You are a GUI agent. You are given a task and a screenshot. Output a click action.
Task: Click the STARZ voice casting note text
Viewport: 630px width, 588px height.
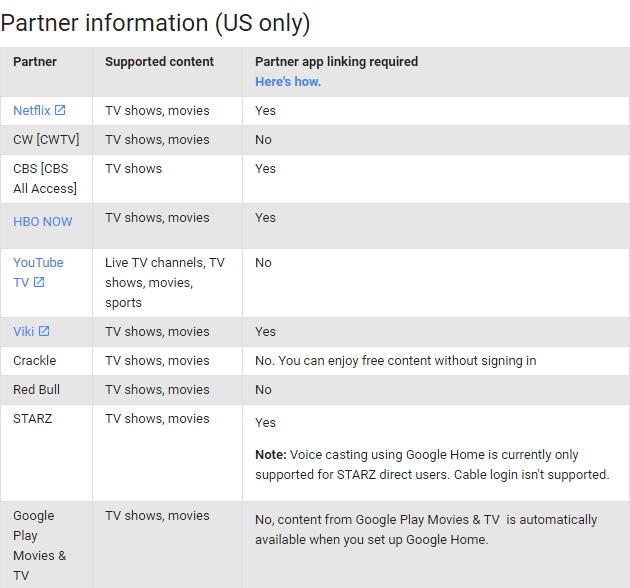tap(432, 464)
